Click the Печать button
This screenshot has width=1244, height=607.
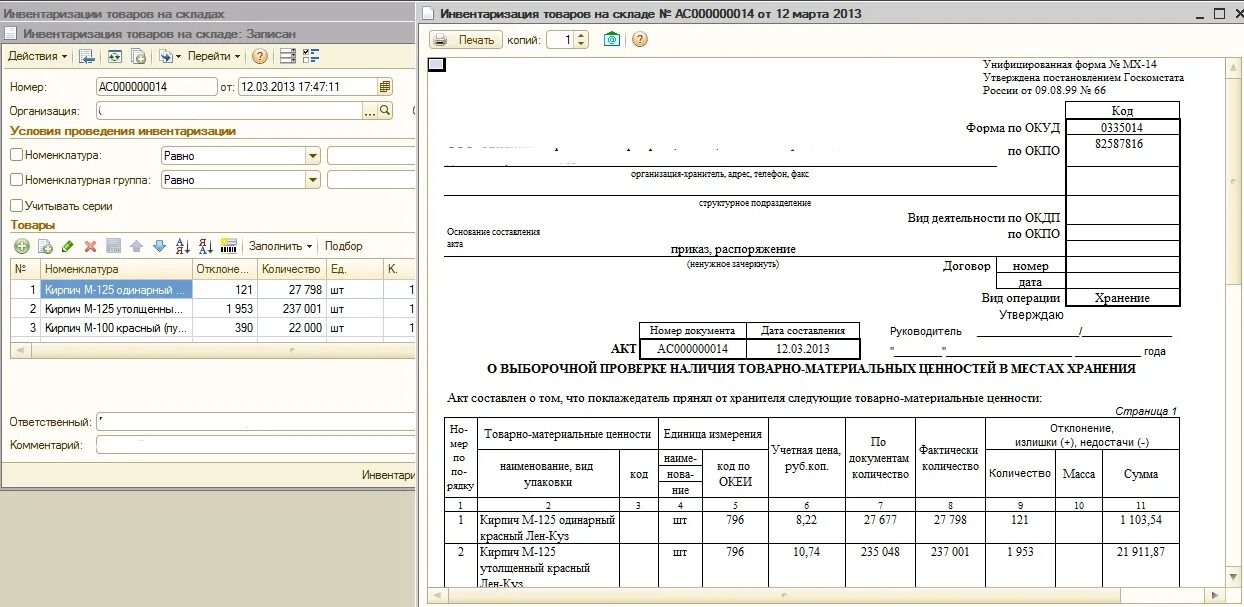coord(467,40)
